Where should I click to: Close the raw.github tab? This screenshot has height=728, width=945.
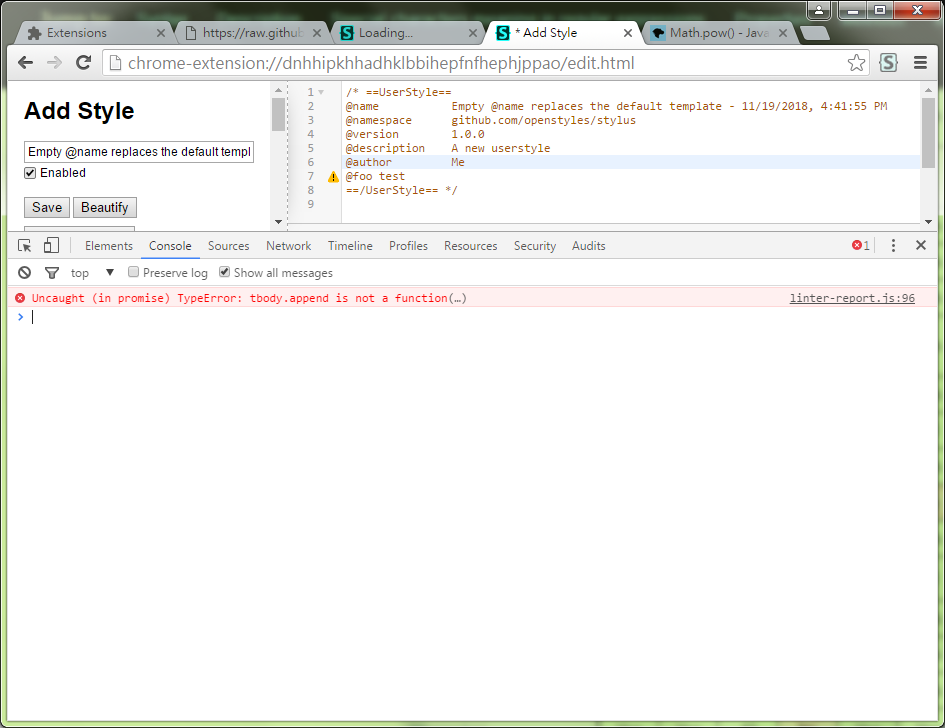[x=317, y=33]
